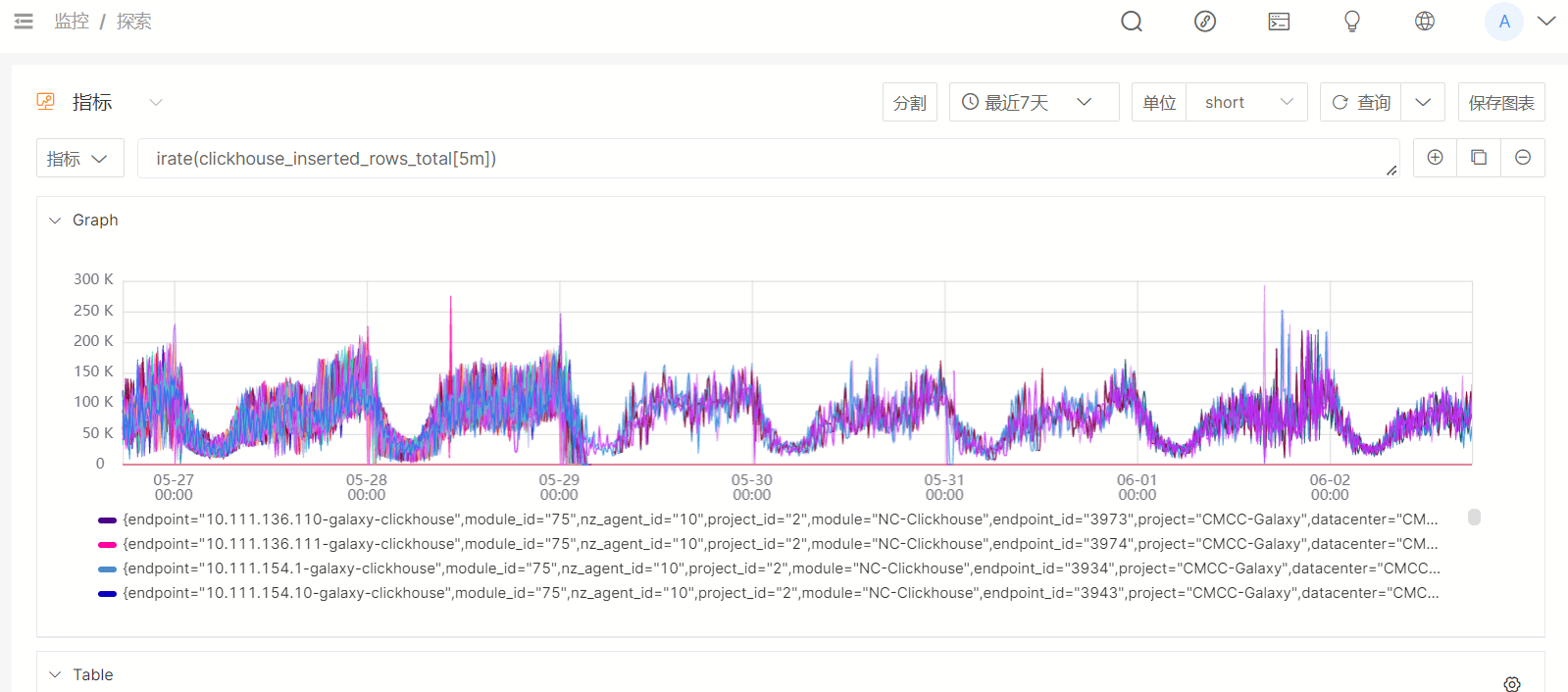This screenshot has height=692, width=1568.
Task: Click the 分割 split button
Action: pos(909,102)
